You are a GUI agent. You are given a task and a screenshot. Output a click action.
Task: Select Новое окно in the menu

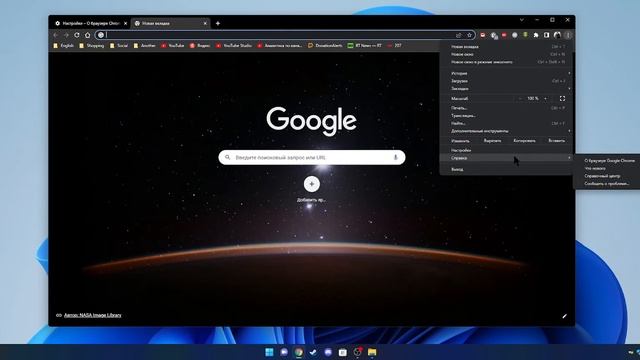point(506,54)
